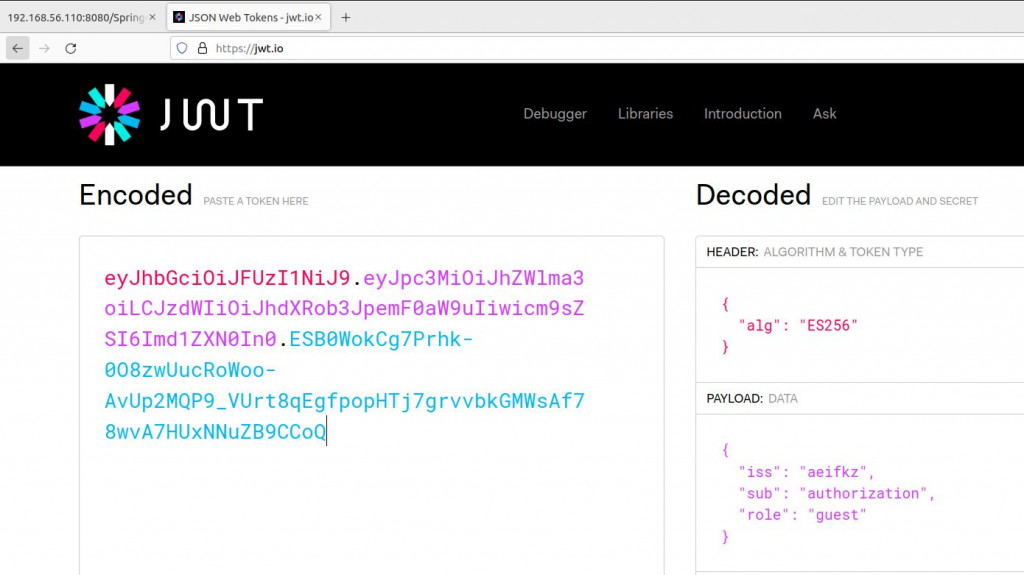The height and width of the screenshot is (575, 1024).
Task: Click the HEADER: ALGORITHM & TOKEN TYPE label
Action: (x=814, y=252)
